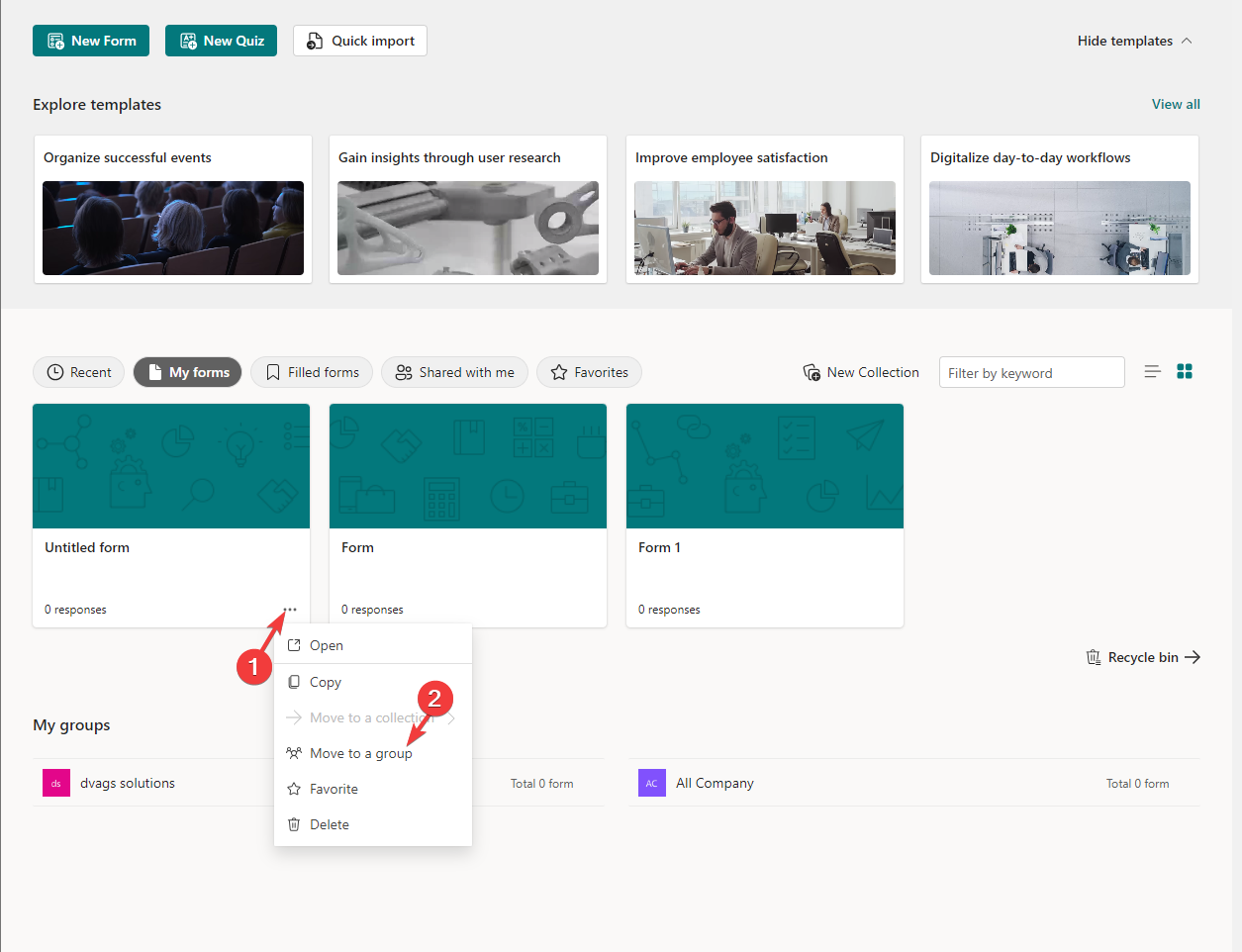Create a new form with New Form button
This screenshot has height=952, width=1242.
(x=91, y=41)
